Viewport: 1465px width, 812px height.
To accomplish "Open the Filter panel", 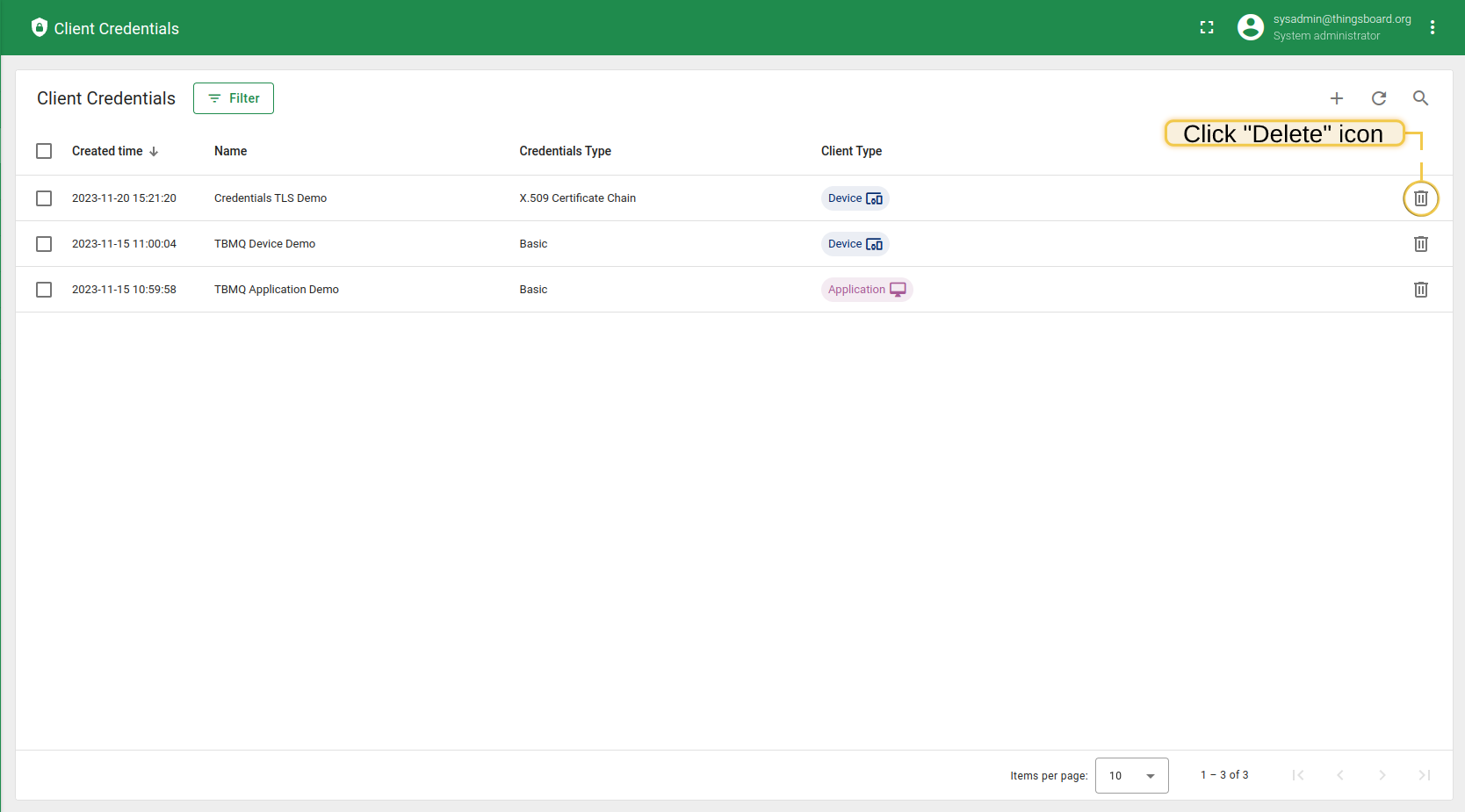I will tap(233, 97).
